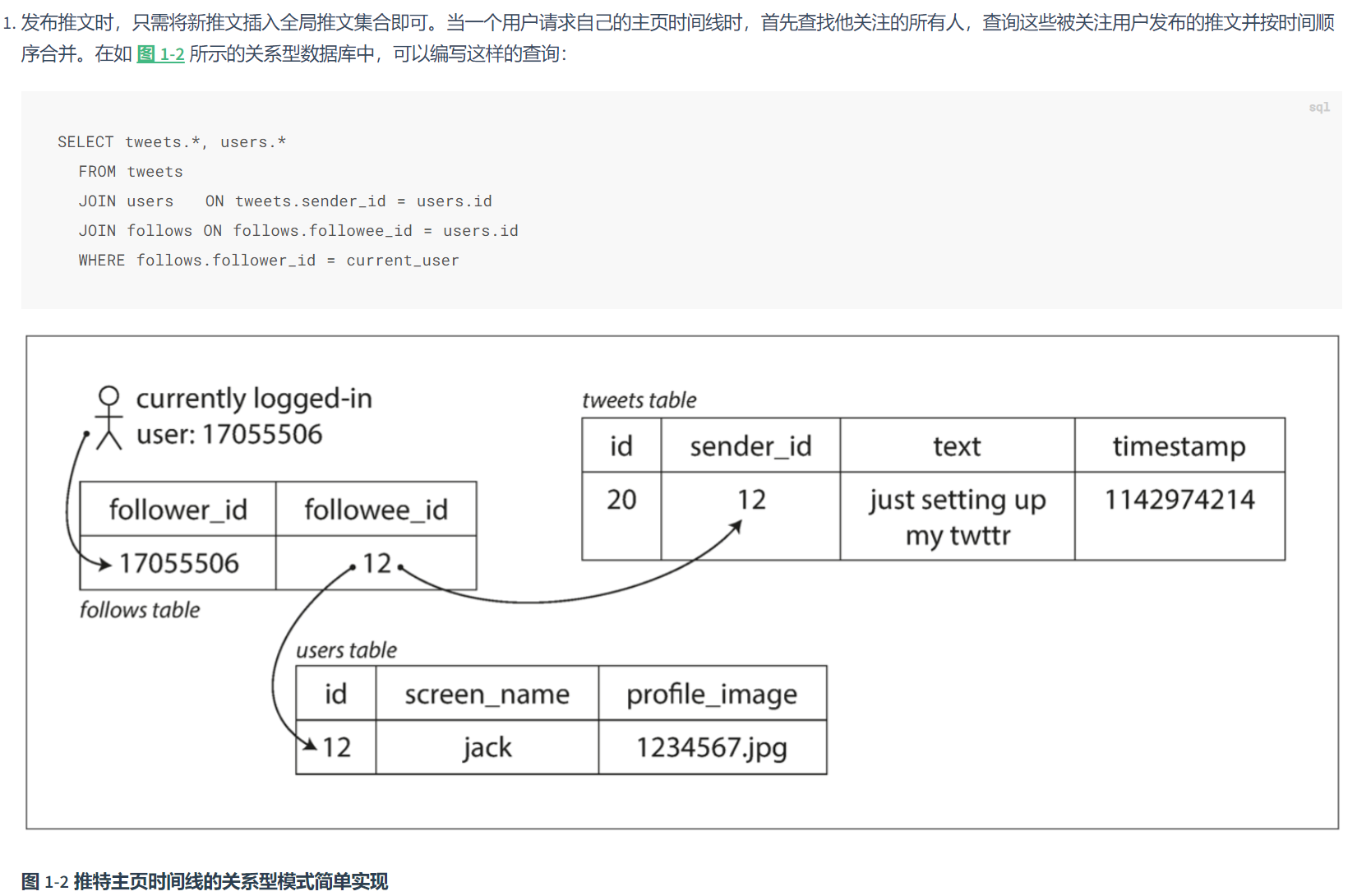Click the jack cell in users table
This screenshot has height=896, width=1357.
[487, 748]
